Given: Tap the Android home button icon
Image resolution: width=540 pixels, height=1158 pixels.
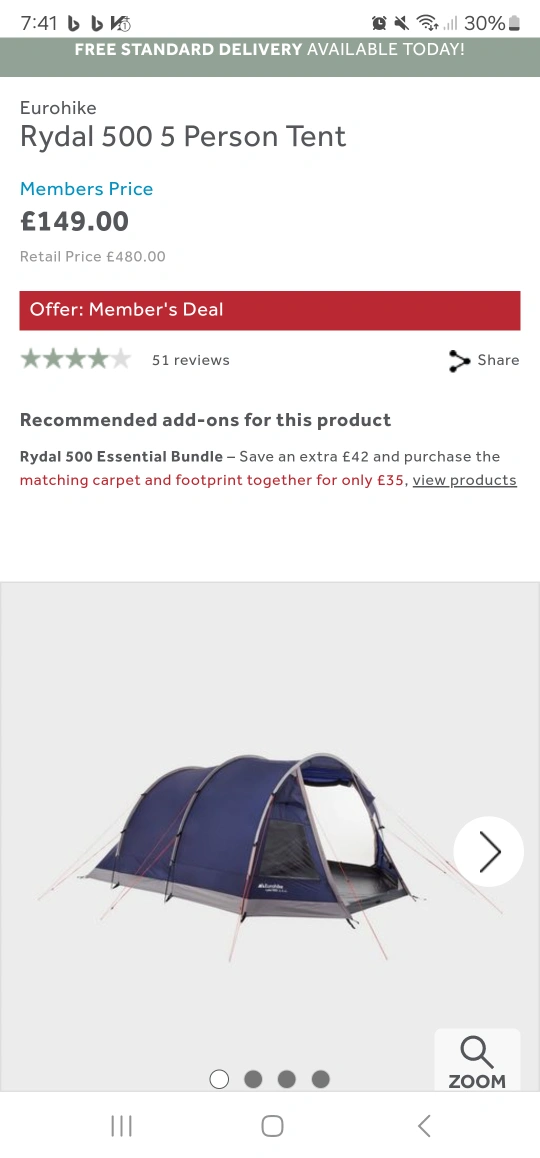Looking at the screenshot, I should click(x=272, y=1126).
